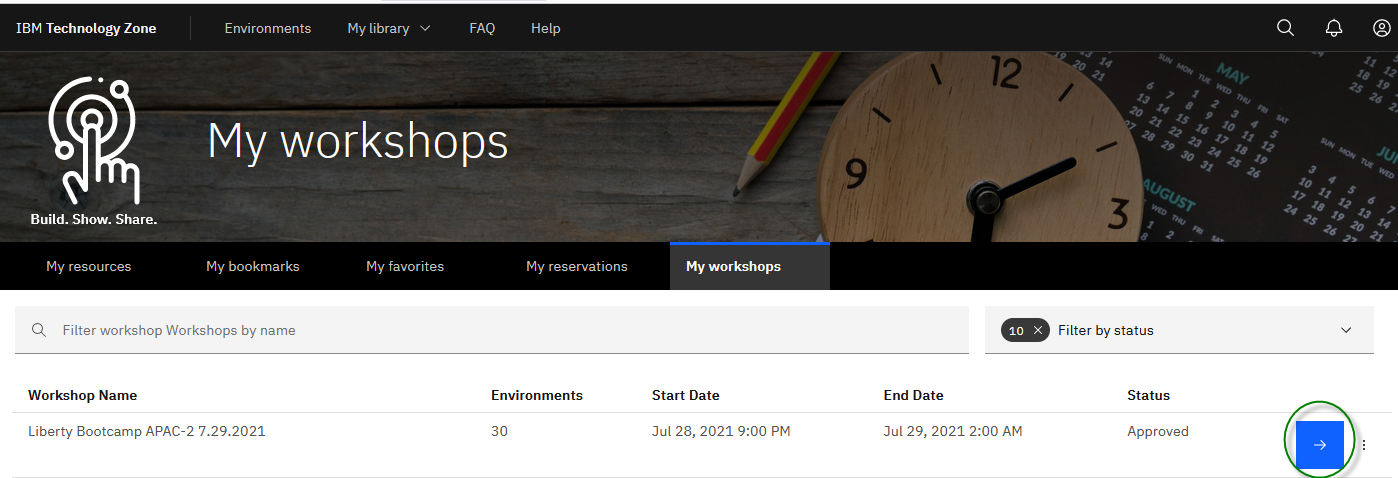This screenshot has height=478, width=1398.
Task: Clear the 10 selected status filters
Action: coord(1038,330)
